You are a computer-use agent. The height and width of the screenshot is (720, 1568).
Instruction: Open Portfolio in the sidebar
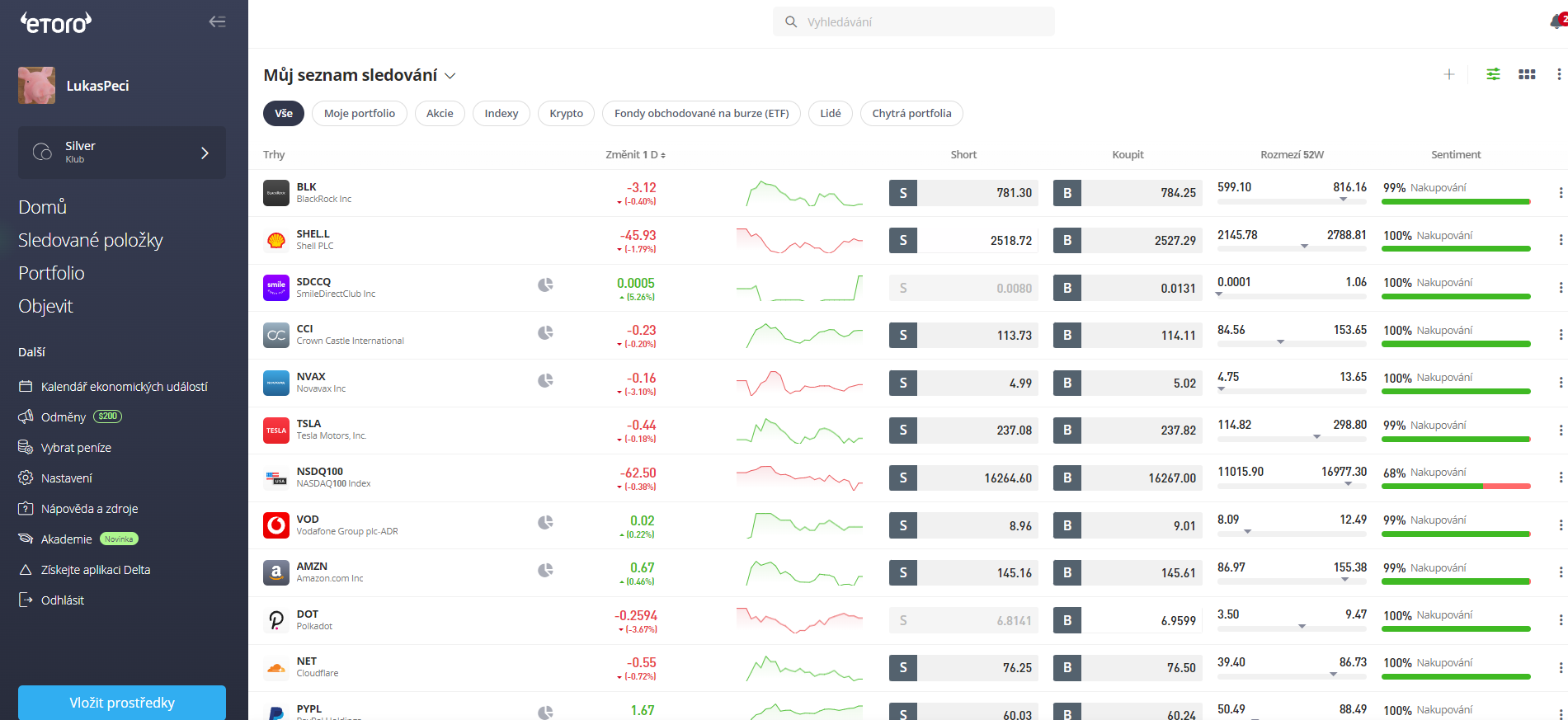coord(51,273)
